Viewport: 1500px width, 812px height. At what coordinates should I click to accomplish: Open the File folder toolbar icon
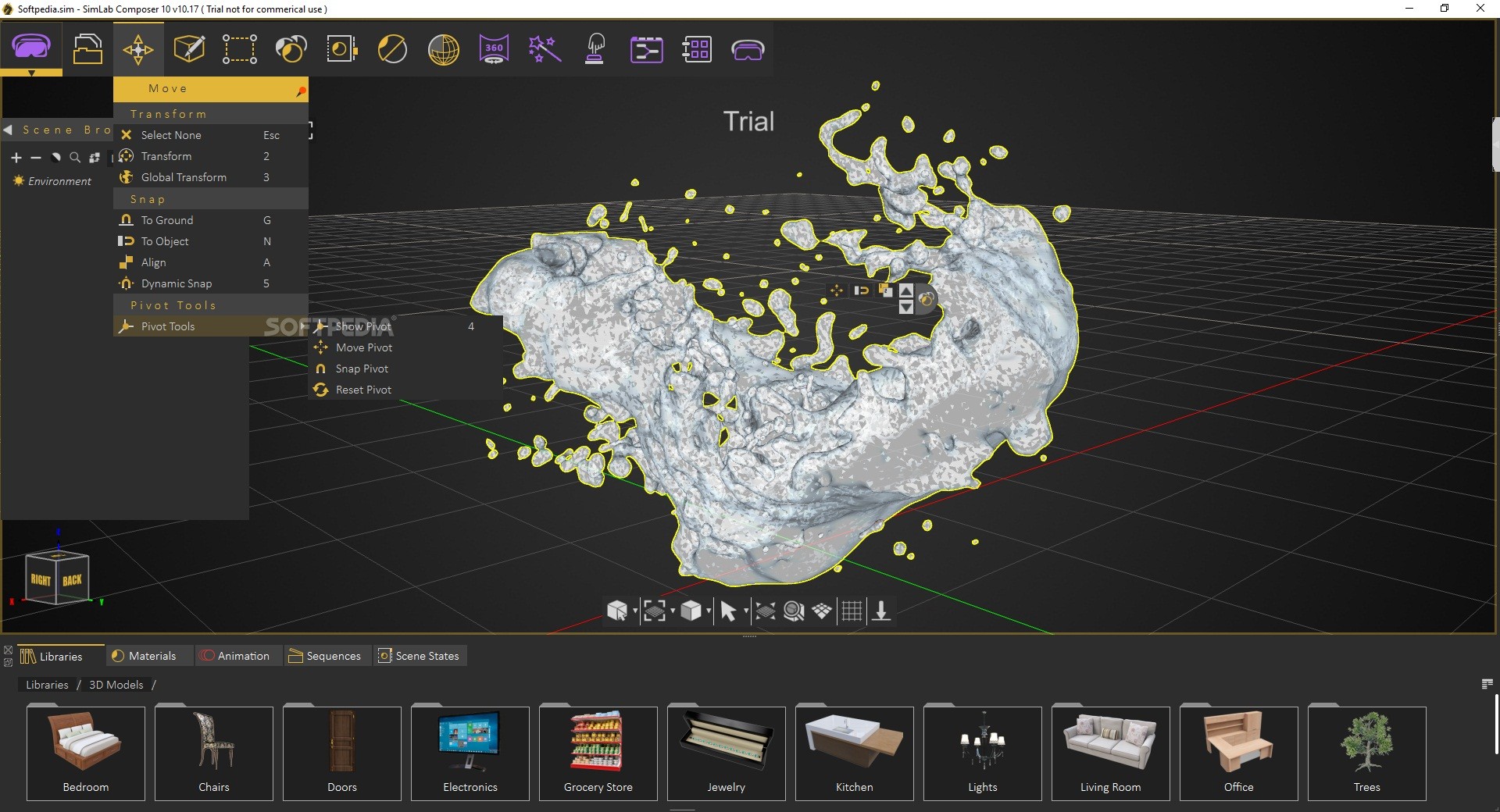pos(87,49)
